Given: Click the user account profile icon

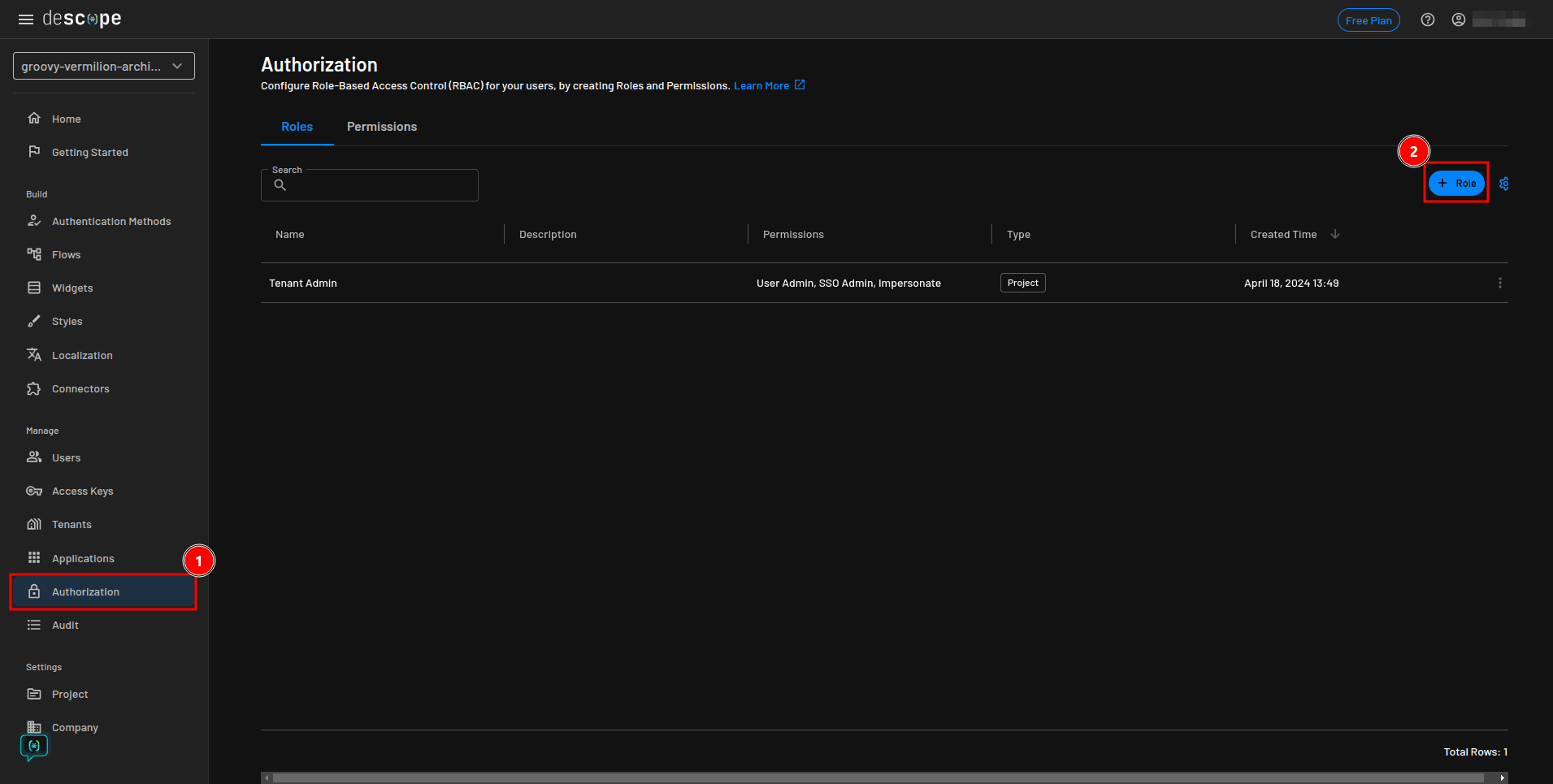Looking at the screenshot, I should click(x=1458, y=20).
